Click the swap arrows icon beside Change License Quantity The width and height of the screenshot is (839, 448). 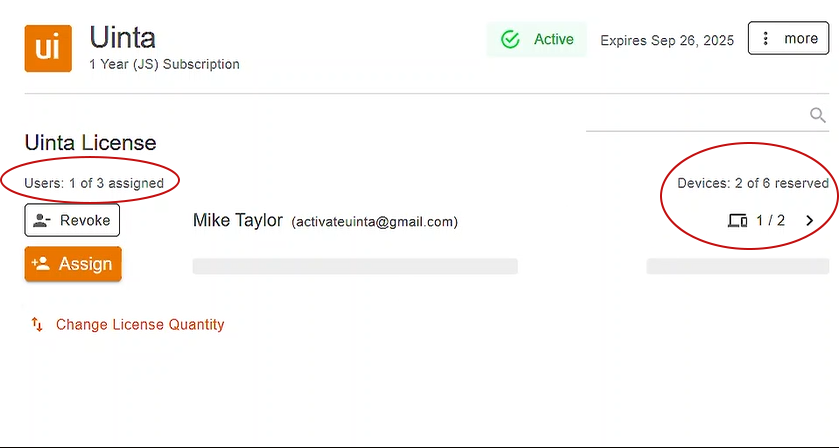37,324
